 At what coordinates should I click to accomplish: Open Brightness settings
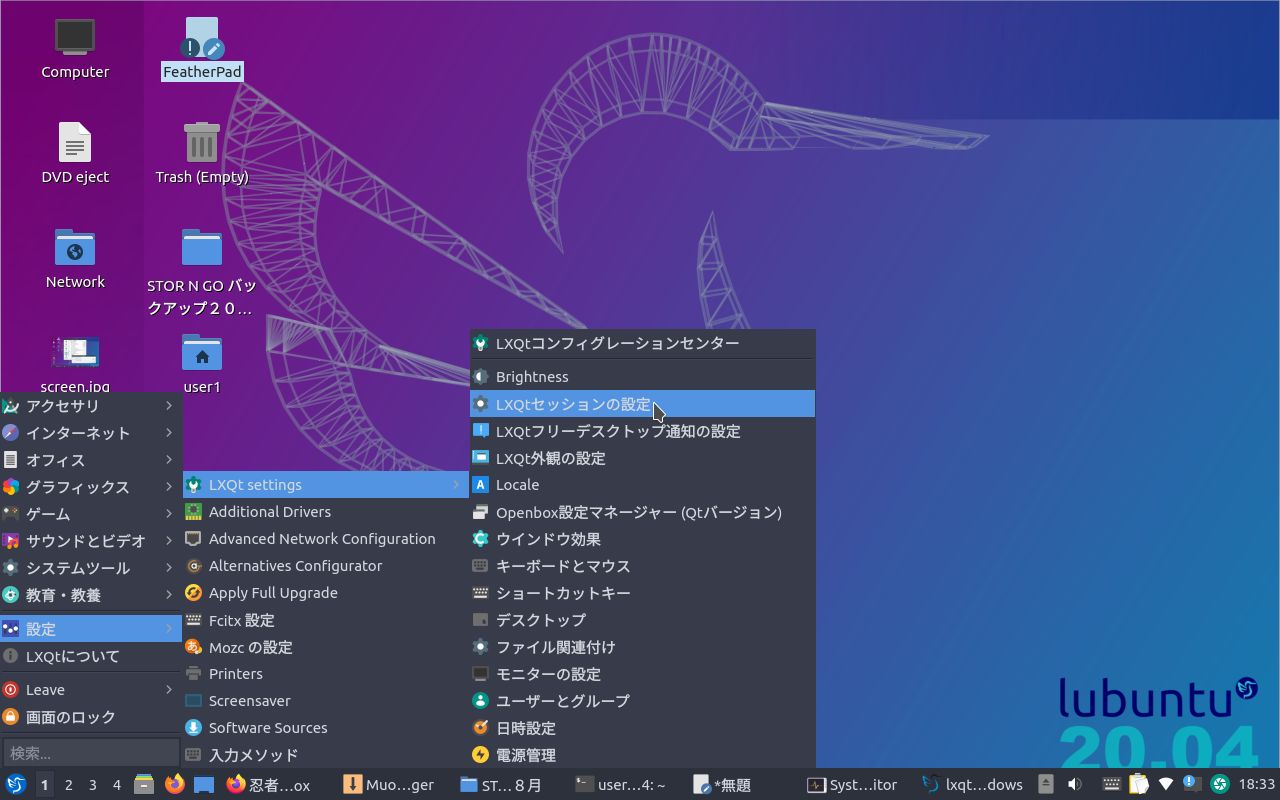[643, 376]
